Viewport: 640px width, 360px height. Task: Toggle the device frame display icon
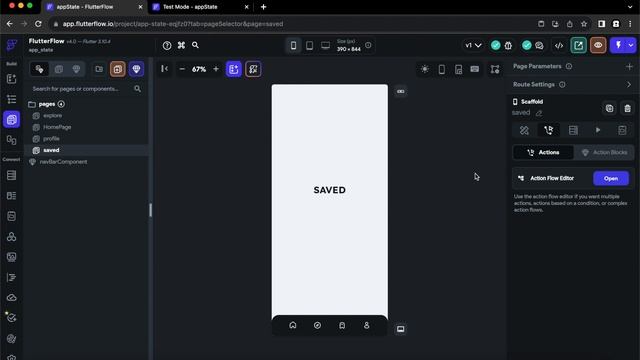point(442,69)
